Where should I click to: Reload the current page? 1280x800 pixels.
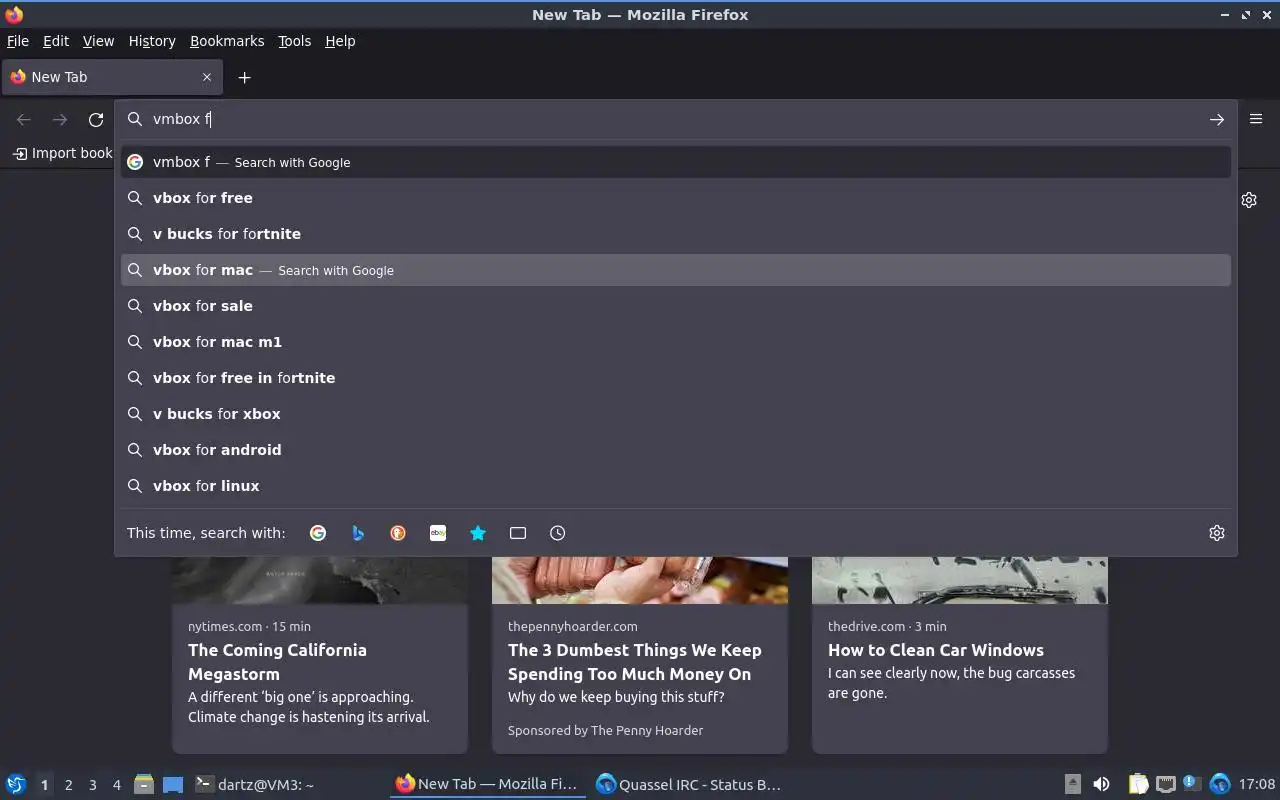(x=96, y=119)
